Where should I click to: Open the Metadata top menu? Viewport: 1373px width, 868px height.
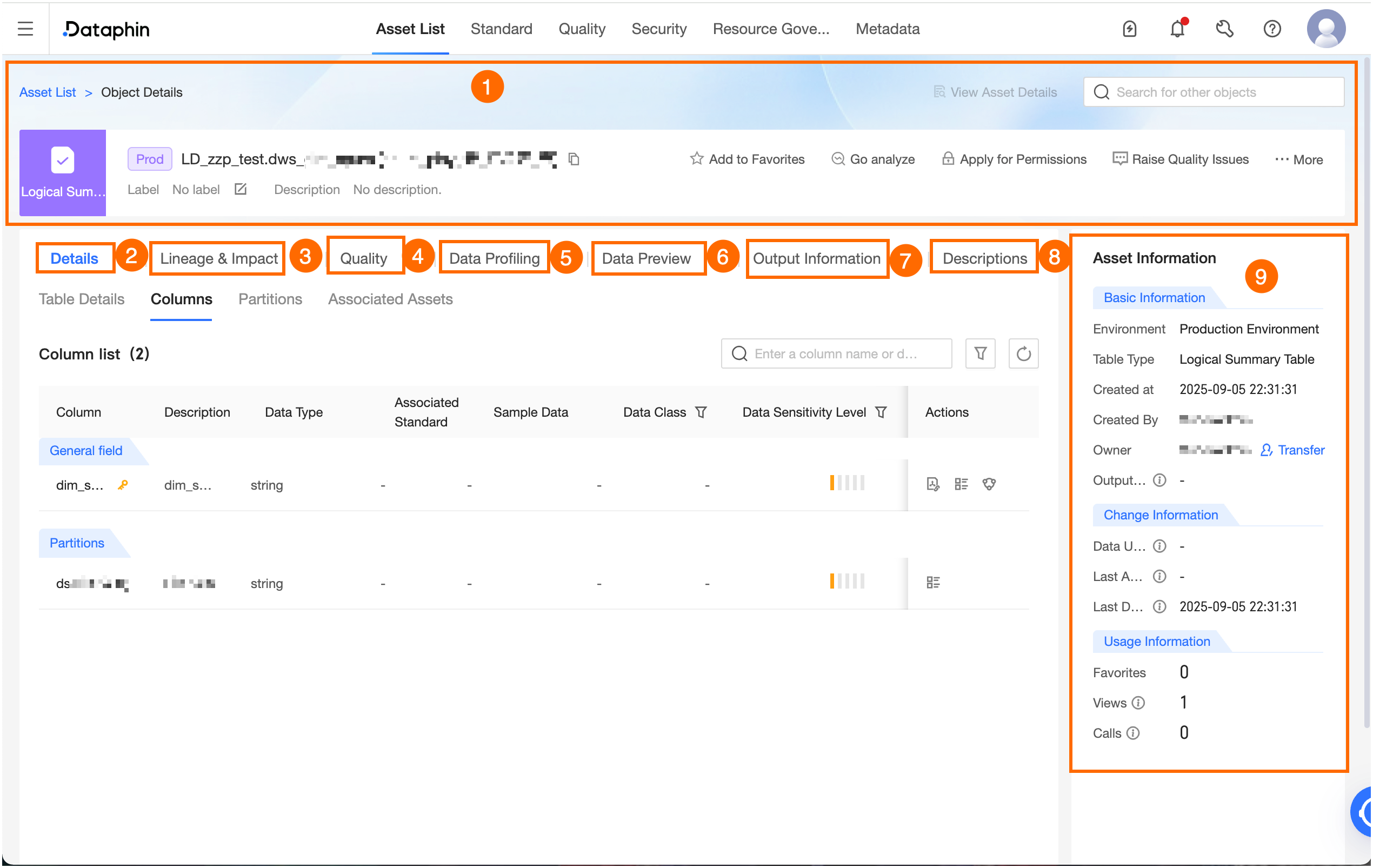click(887, 29)
